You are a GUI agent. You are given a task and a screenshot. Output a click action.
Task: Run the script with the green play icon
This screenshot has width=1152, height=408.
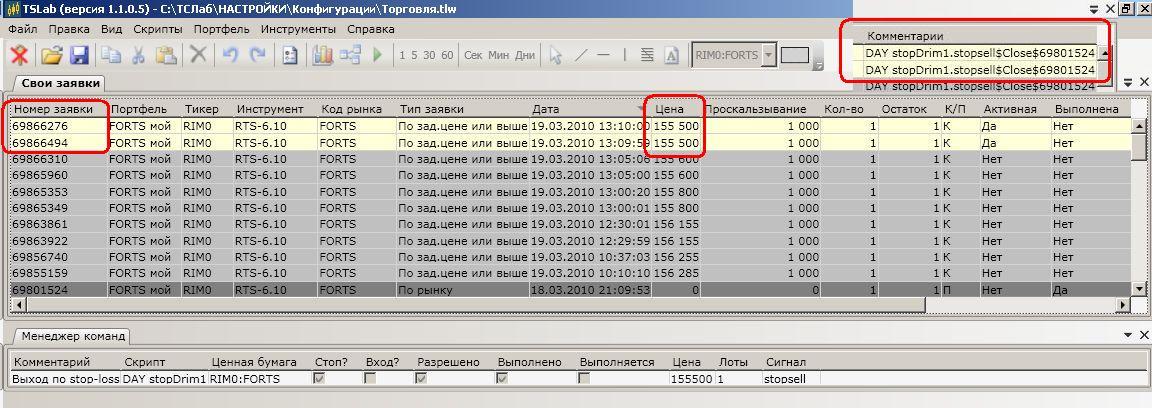[378, 55]
